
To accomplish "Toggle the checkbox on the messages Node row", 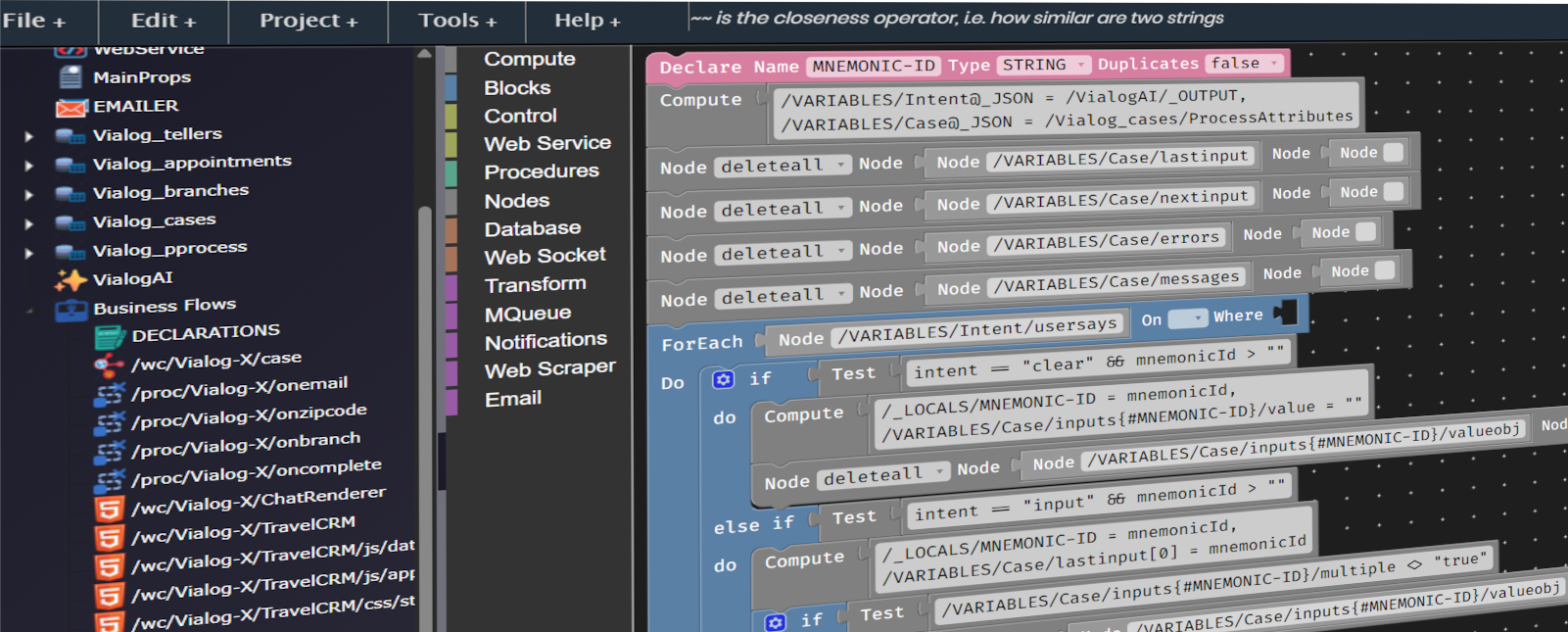I will tap(1385, 270).
